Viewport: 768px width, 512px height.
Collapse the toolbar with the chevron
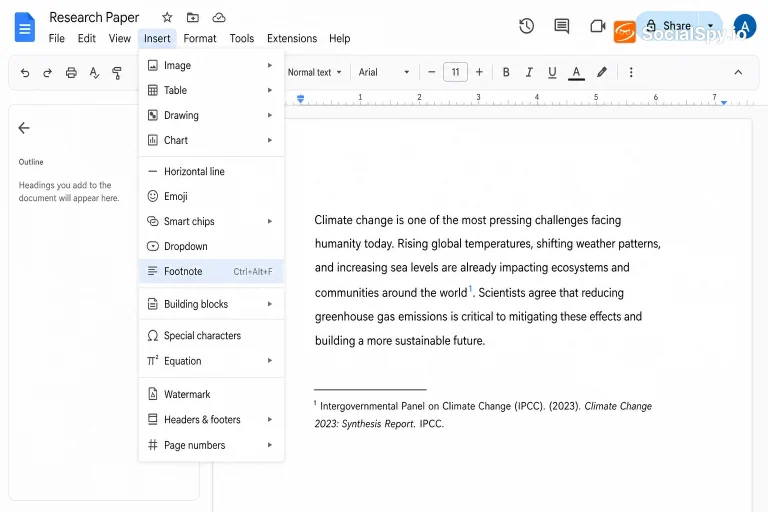[x=738, y=73]
